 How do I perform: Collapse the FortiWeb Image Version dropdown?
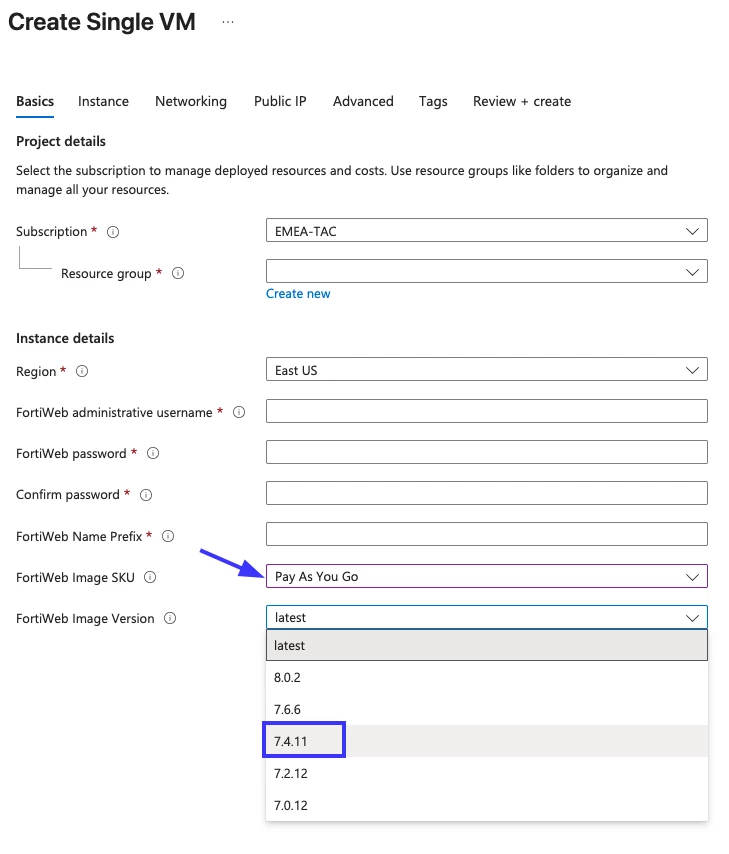click(x=487, y=617)
